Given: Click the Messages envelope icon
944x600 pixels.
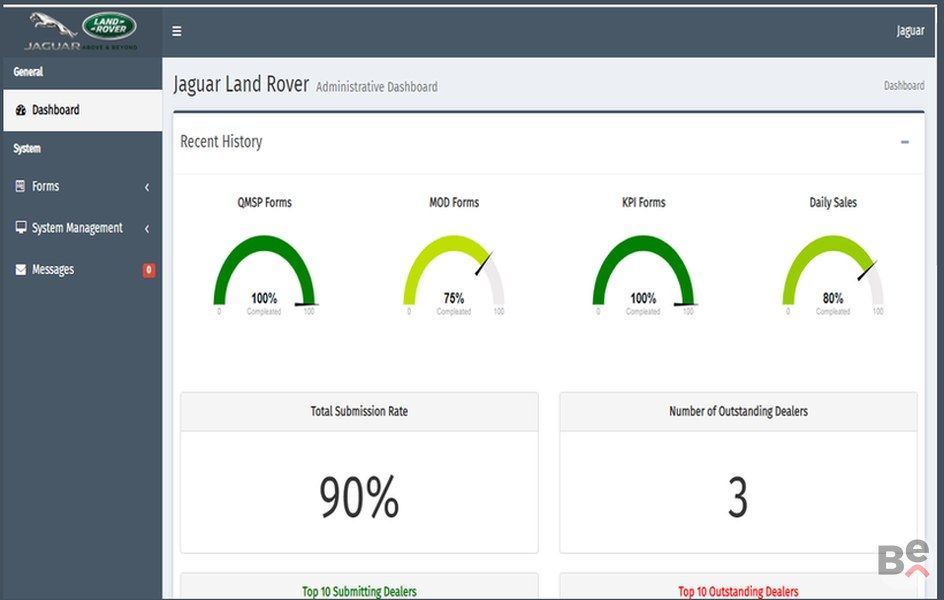Looking at the screenshot, I should tap(21, 270).
